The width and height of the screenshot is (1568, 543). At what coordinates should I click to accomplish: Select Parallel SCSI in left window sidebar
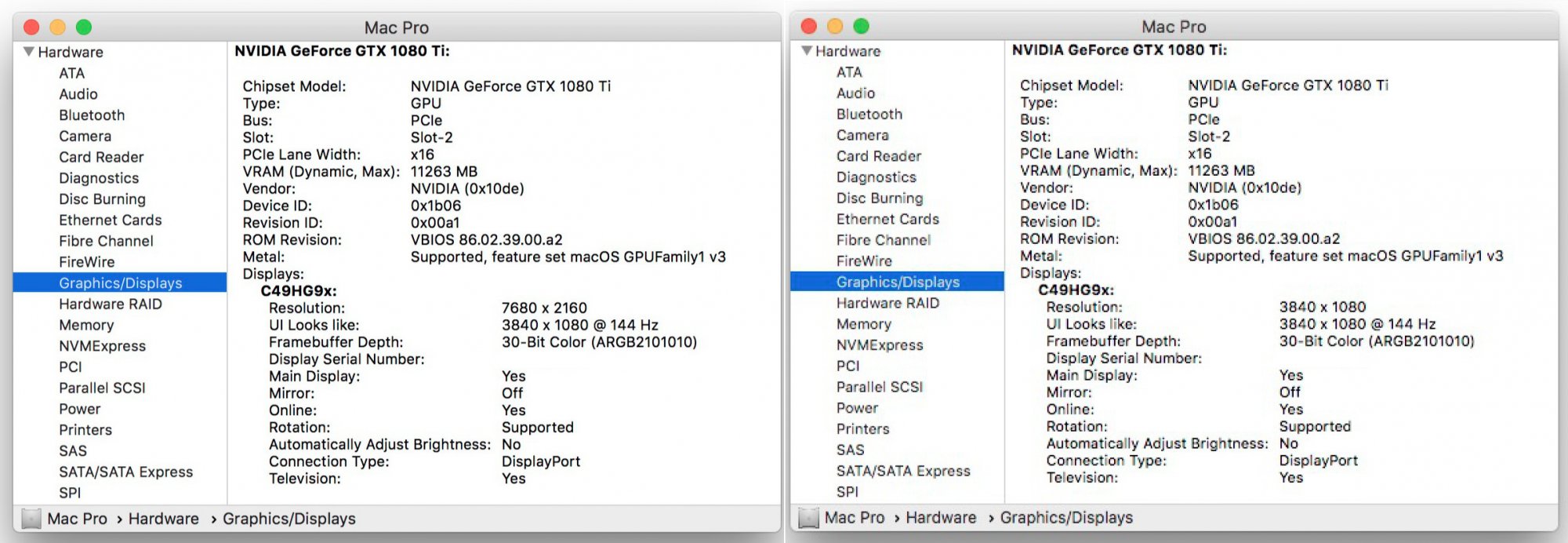pyautogui.click(x=102, y=388)
